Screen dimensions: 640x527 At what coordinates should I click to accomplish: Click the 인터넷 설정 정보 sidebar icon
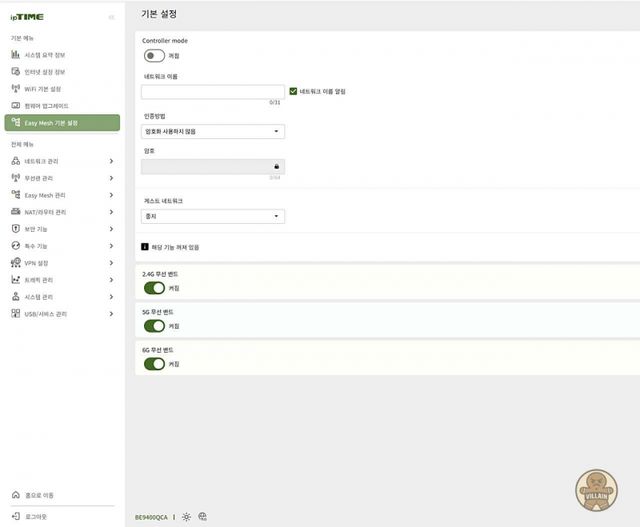(x=15, y=72)
